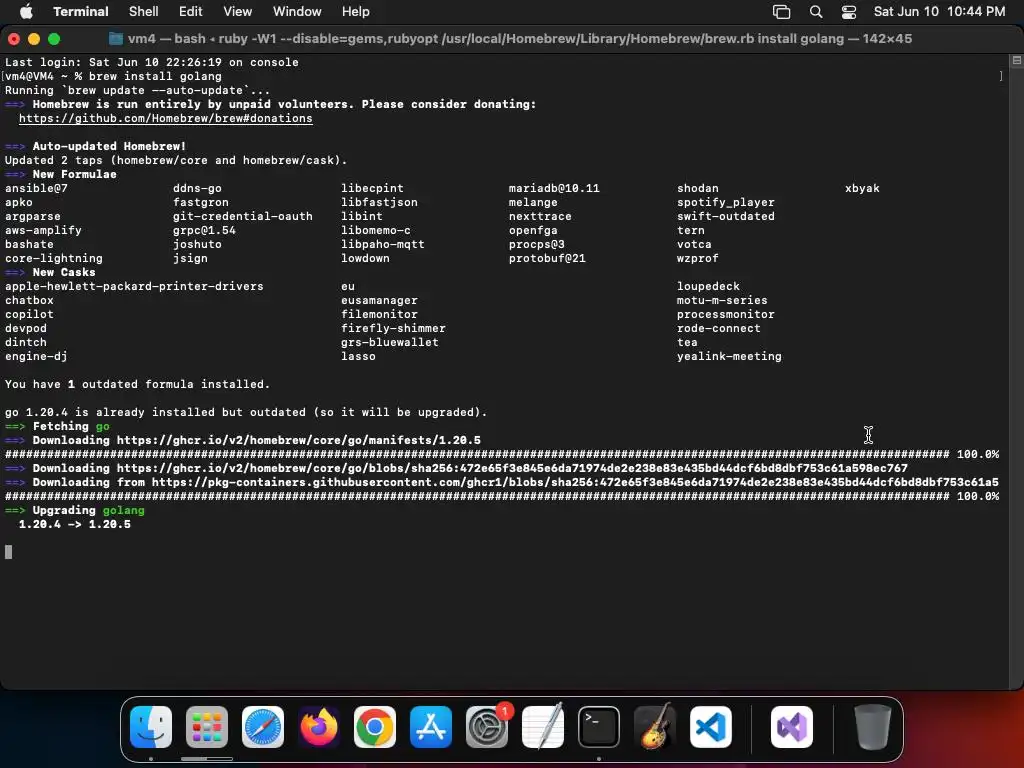The height and width of the screenshot is (768, 1024).
Task: Click the scrollback toggle icon at top right
Action: 1016,61
